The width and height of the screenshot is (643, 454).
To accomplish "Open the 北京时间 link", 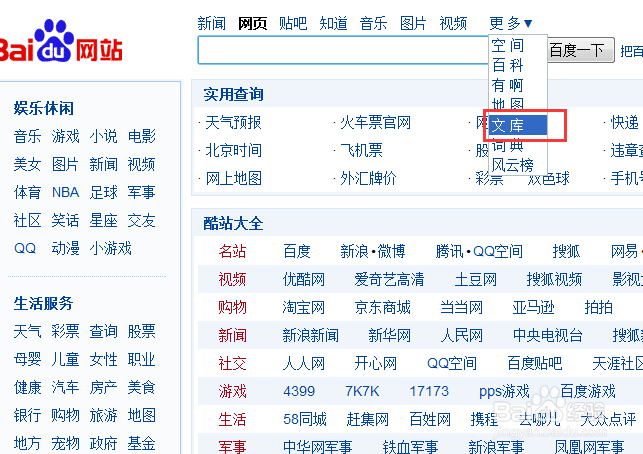I will (233, 151).
